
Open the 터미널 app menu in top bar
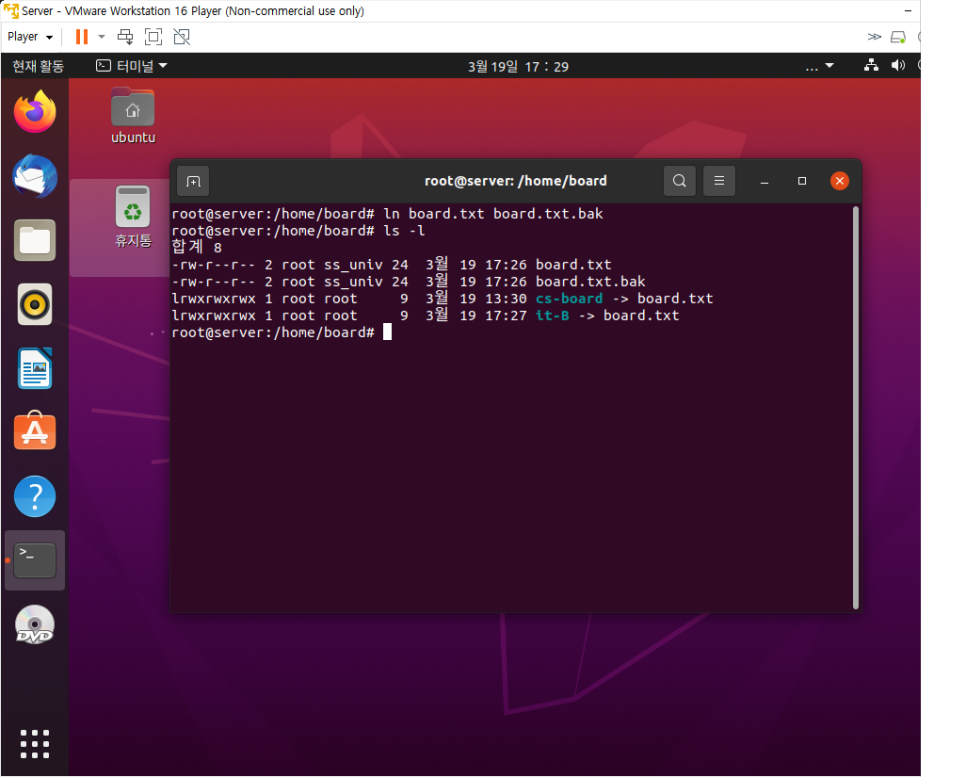click(x=131, y=66)
